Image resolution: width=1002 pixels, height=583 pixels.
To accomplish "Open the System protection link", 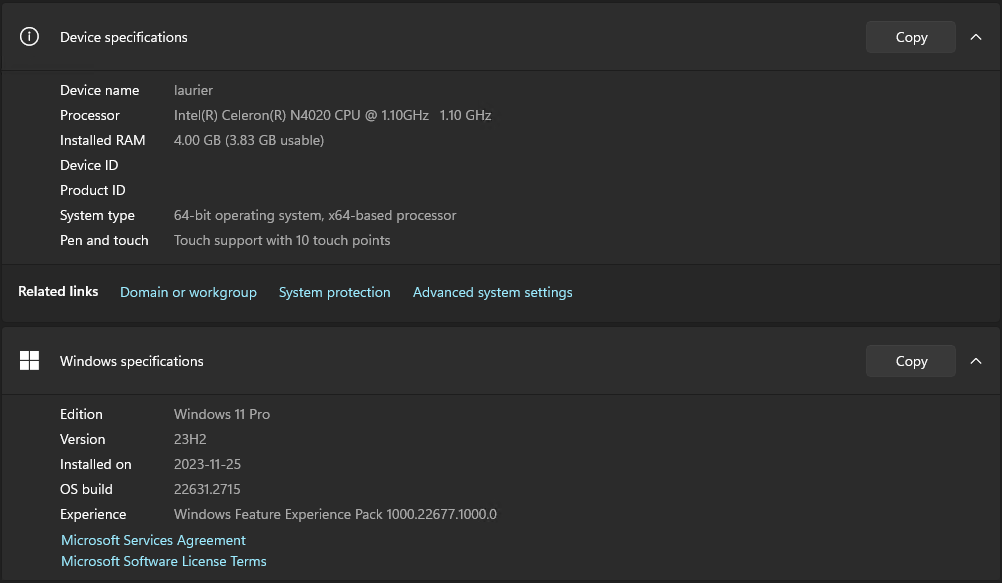I will coord(334,292).
